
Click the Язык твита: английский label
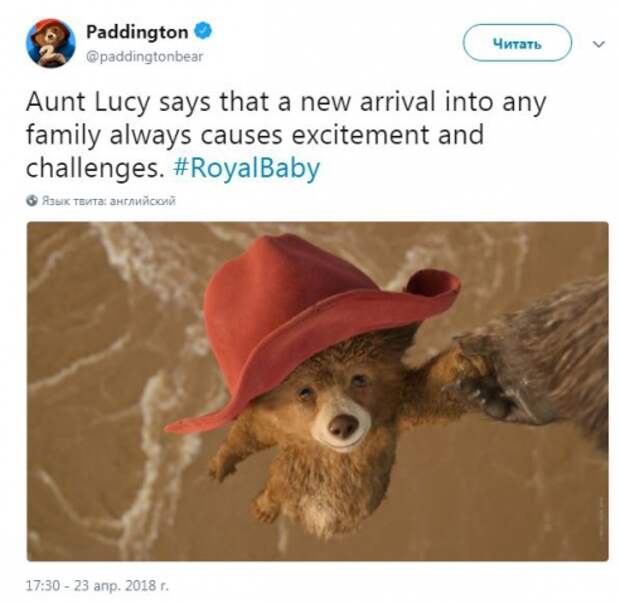click(108, 201)
